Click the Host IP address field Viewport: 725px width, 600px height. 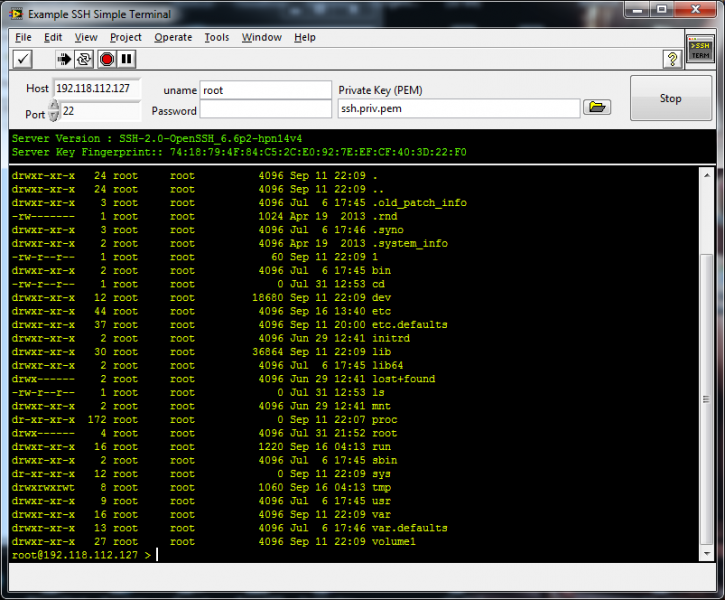[96, 88]
